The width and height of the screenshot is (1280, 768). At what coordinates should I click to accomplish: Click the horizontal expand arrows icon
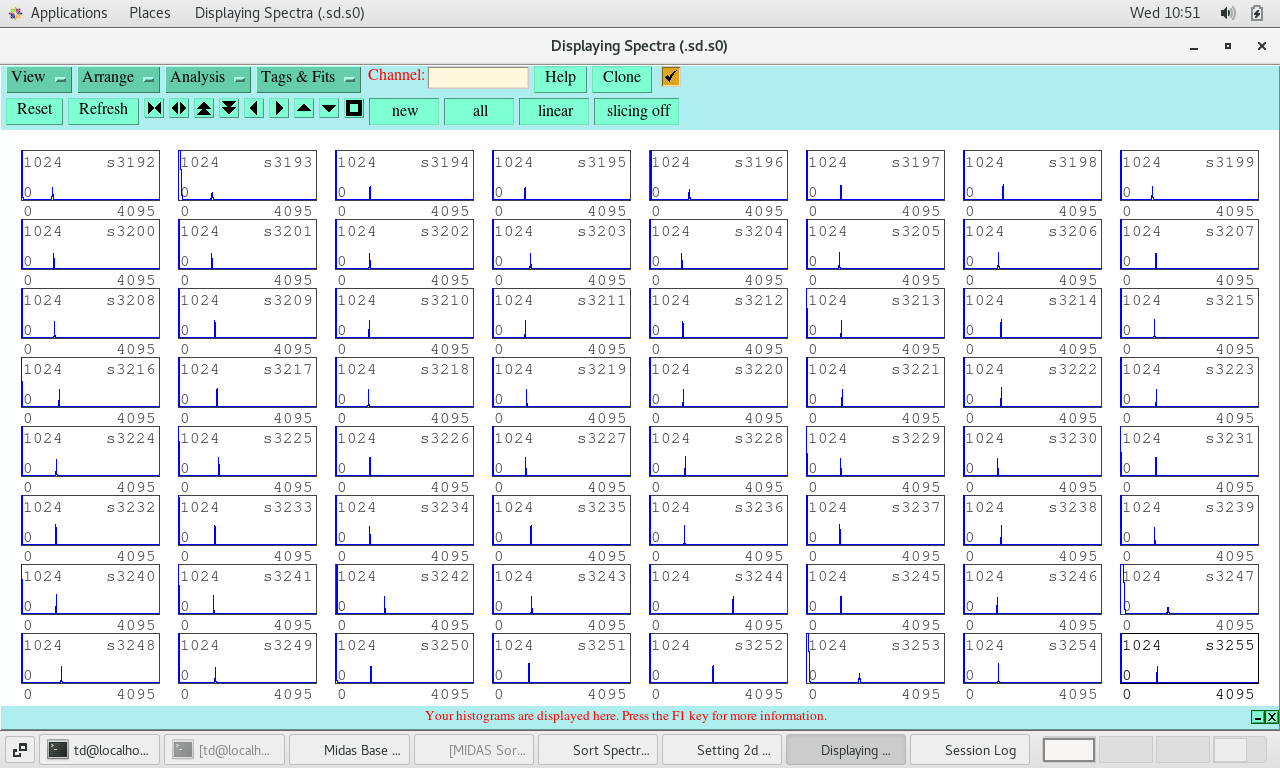[x=179, y=109]
